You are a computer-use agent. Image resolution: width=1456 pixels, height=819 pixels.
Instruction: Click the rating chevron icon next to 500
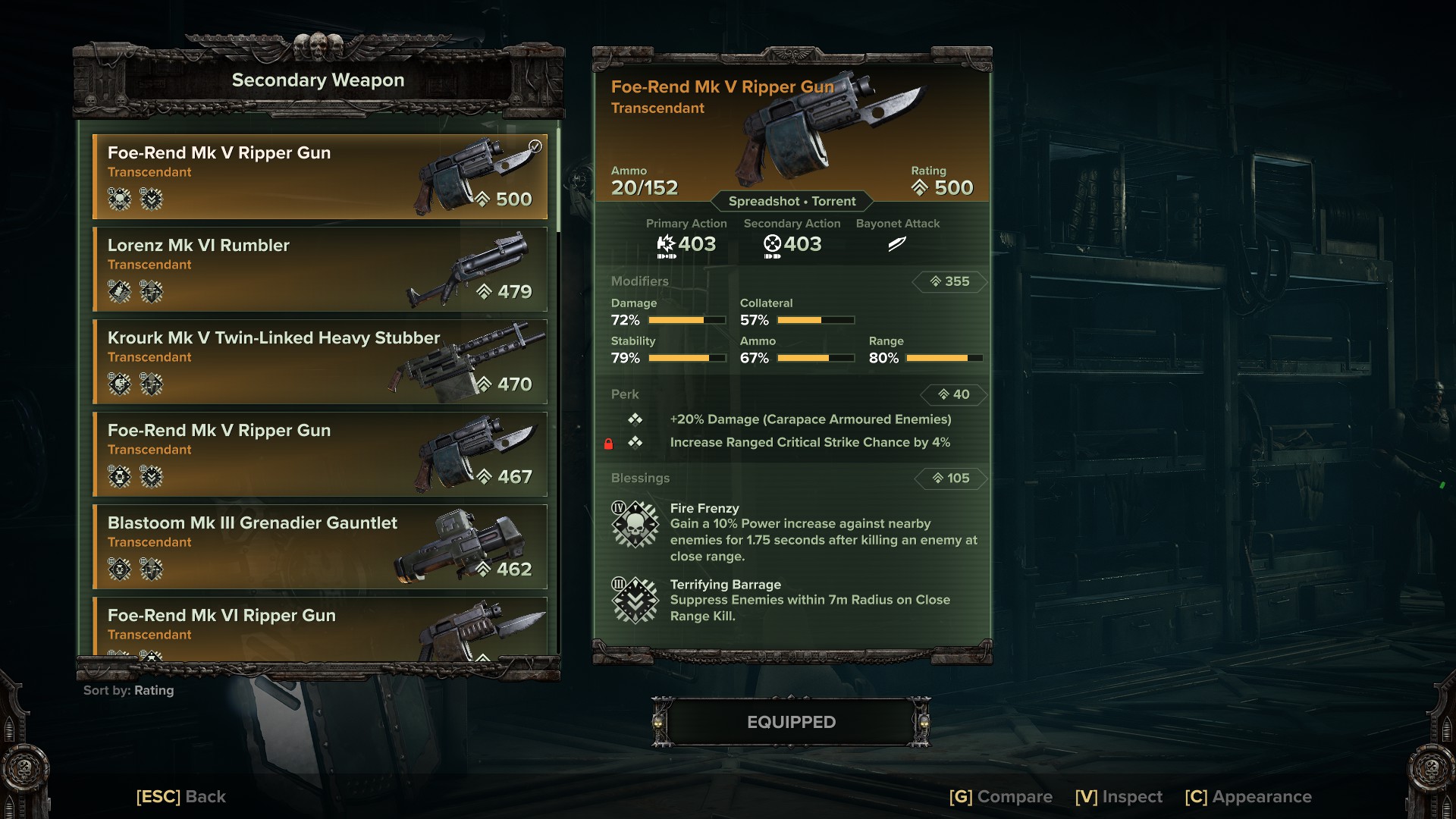(x=919, y=187)
